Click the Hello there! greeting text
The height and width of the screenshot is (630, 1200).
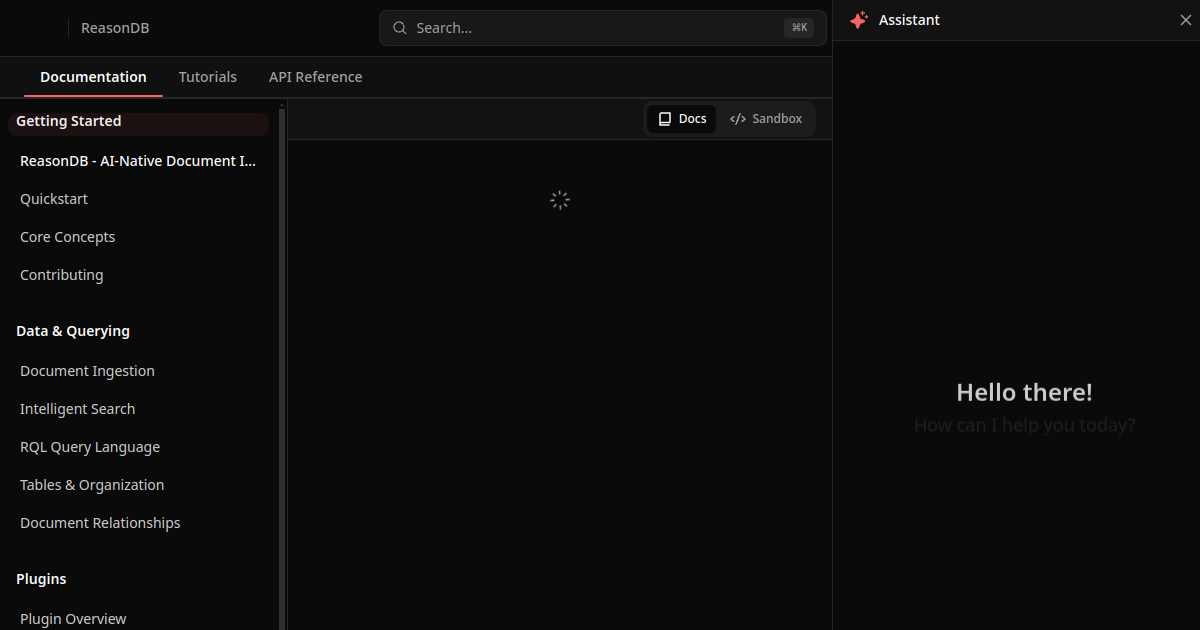click(1024, 392)
